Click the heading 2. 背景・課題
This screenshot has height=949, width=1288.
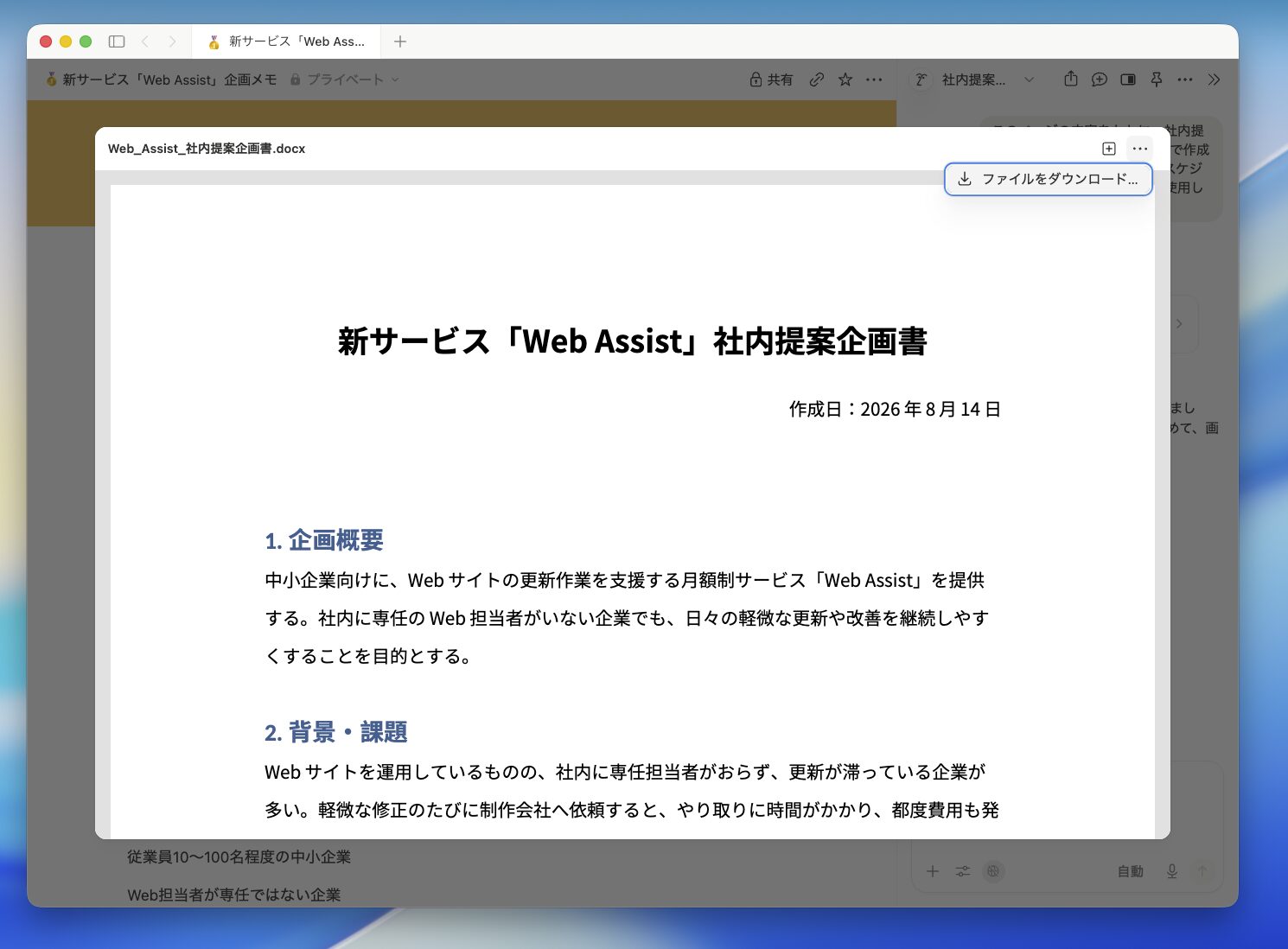(x=335, y=733)
